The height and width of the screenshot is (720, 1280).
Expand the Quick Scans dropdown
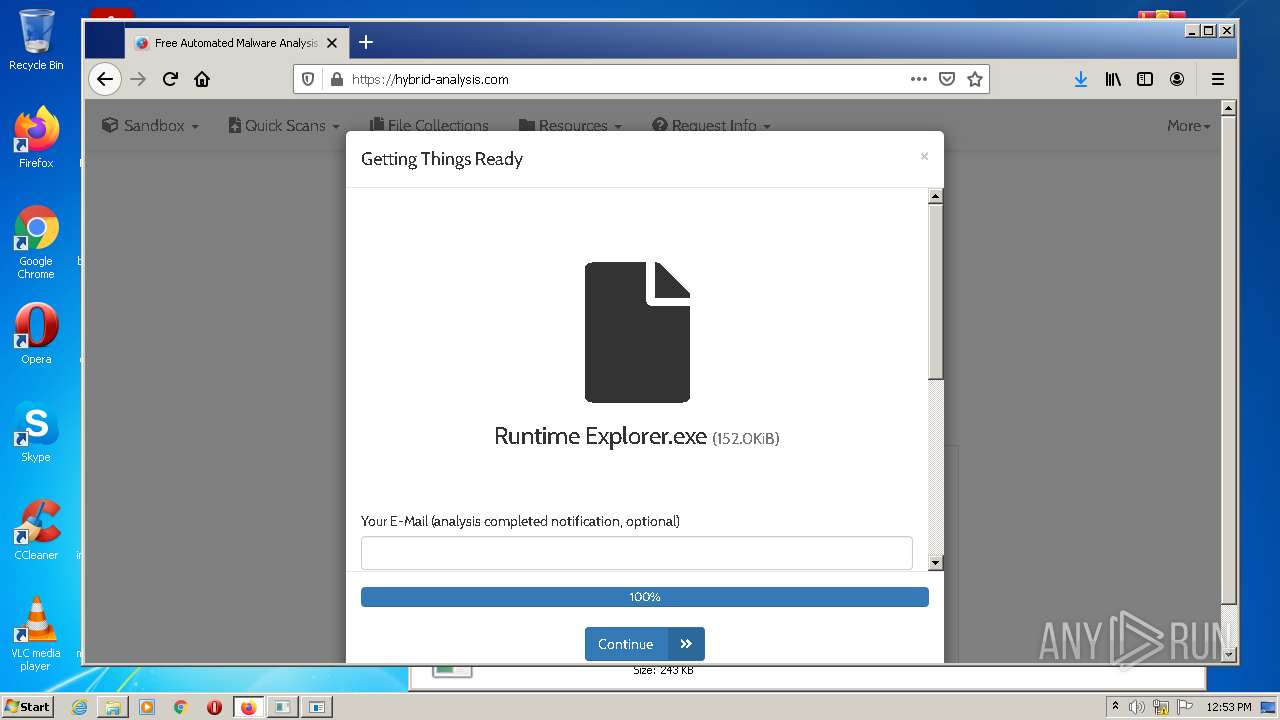click(282, 125)
